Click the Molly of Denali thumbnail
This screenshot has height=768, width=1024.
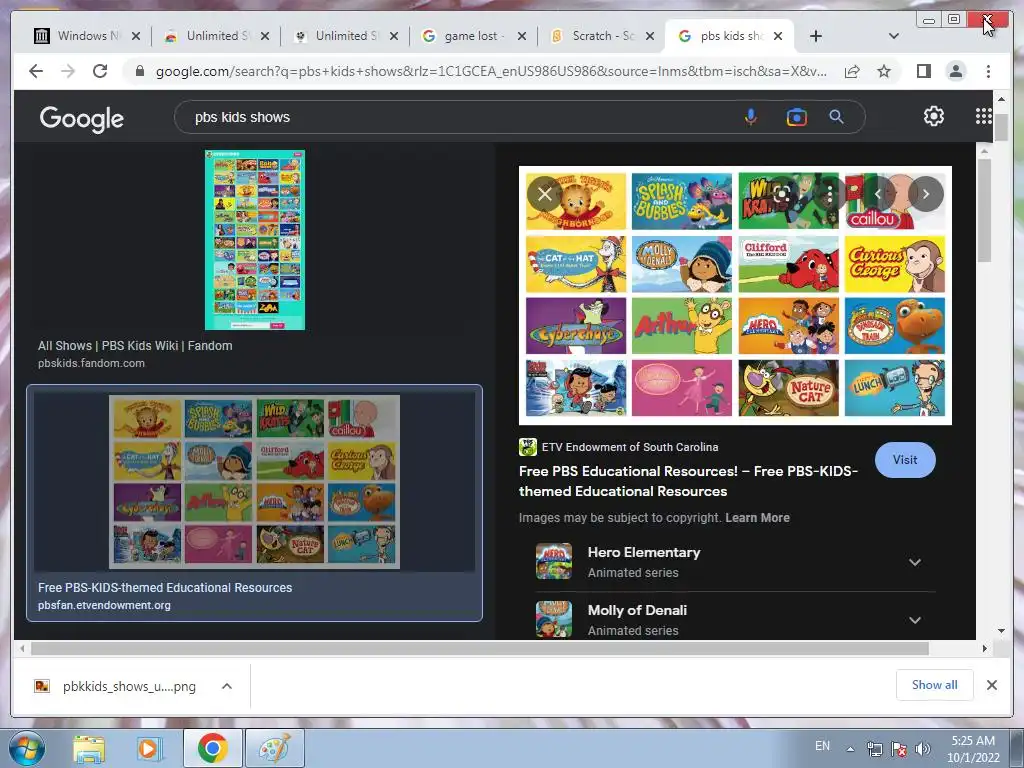554,619
